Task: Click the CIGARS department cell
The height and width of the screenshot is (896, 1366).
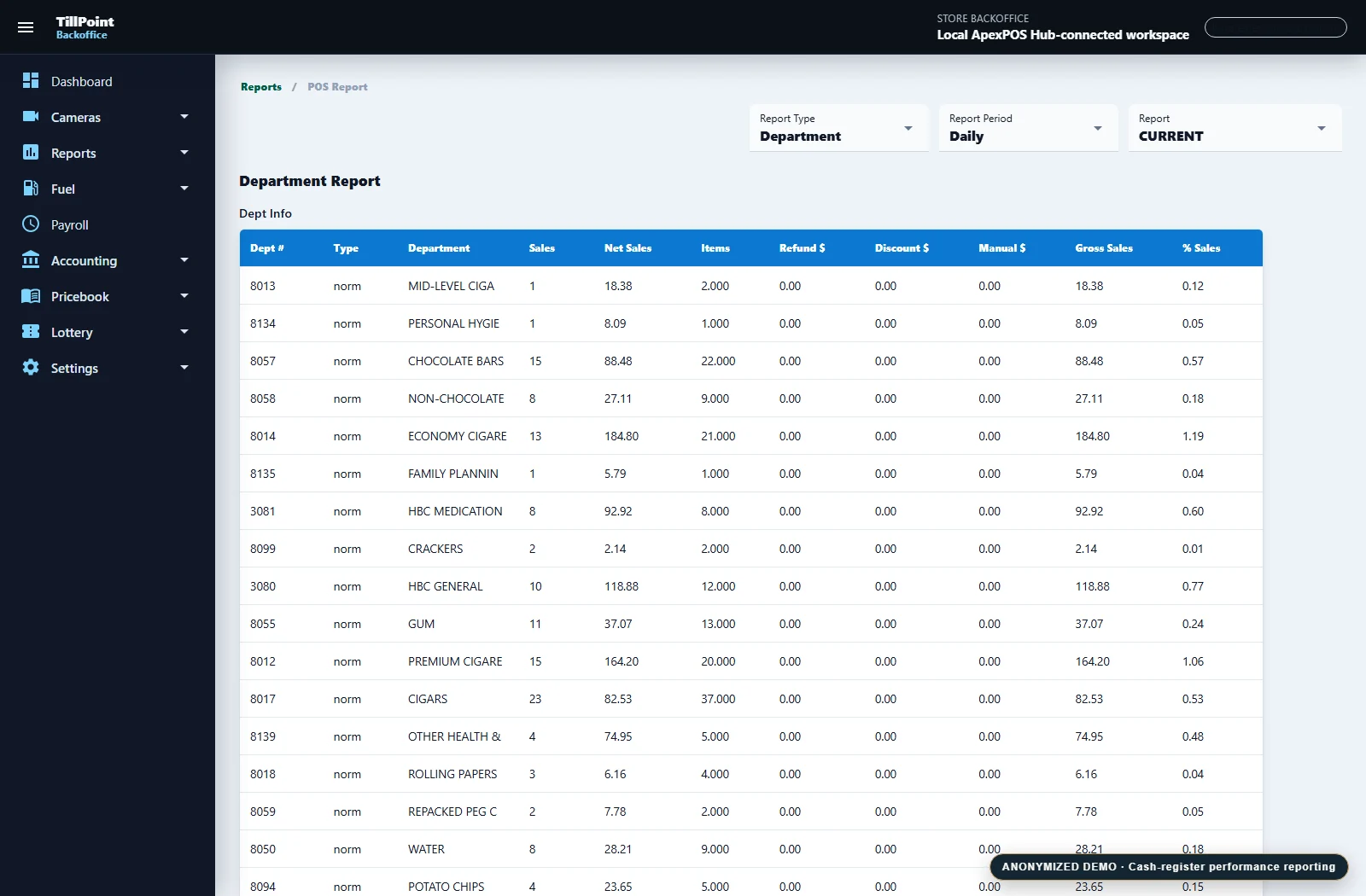Action: [x=428, y=699]
